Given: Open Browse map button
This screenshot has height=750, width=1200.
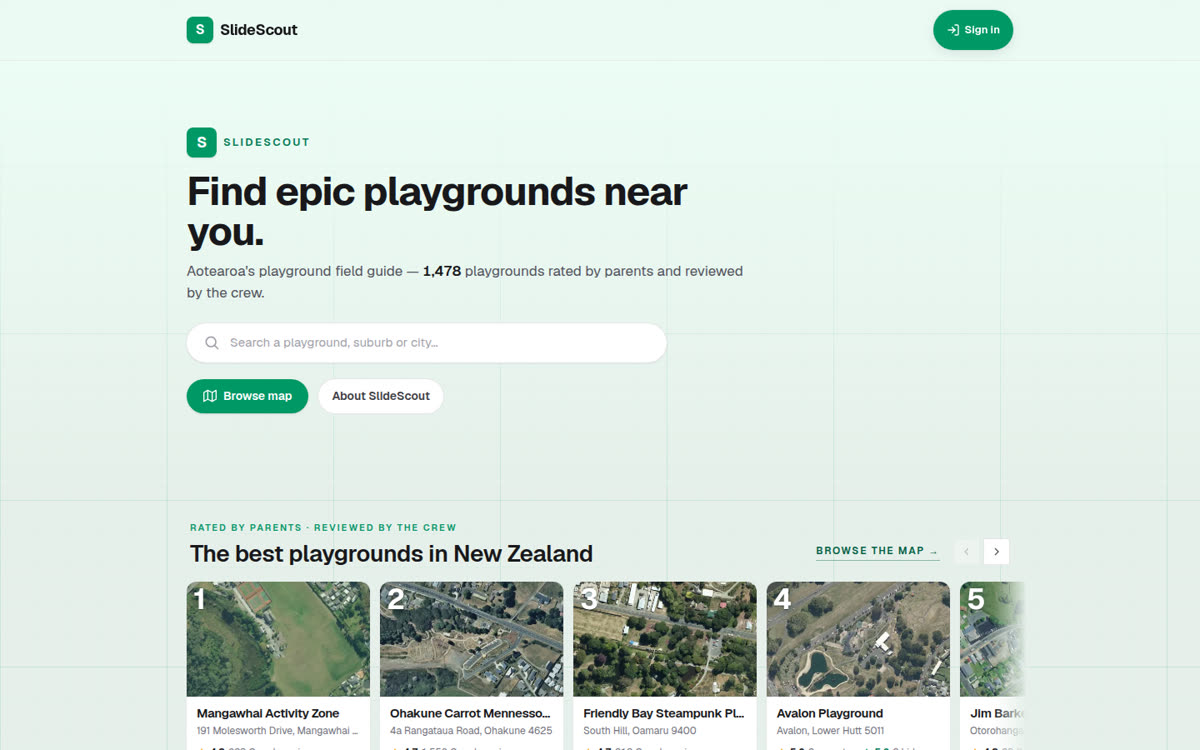Looking at the screenshot, I should pyautogui.click(x=247, y=396).
